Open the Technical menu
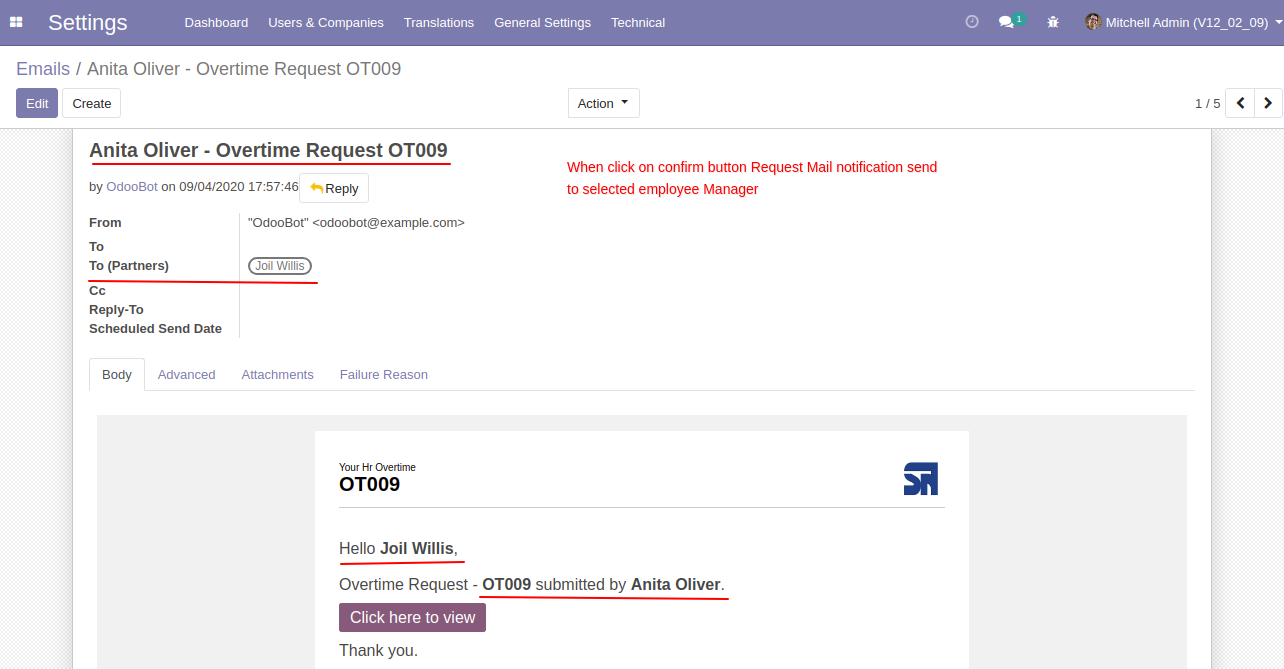 (x=638, y=22)
